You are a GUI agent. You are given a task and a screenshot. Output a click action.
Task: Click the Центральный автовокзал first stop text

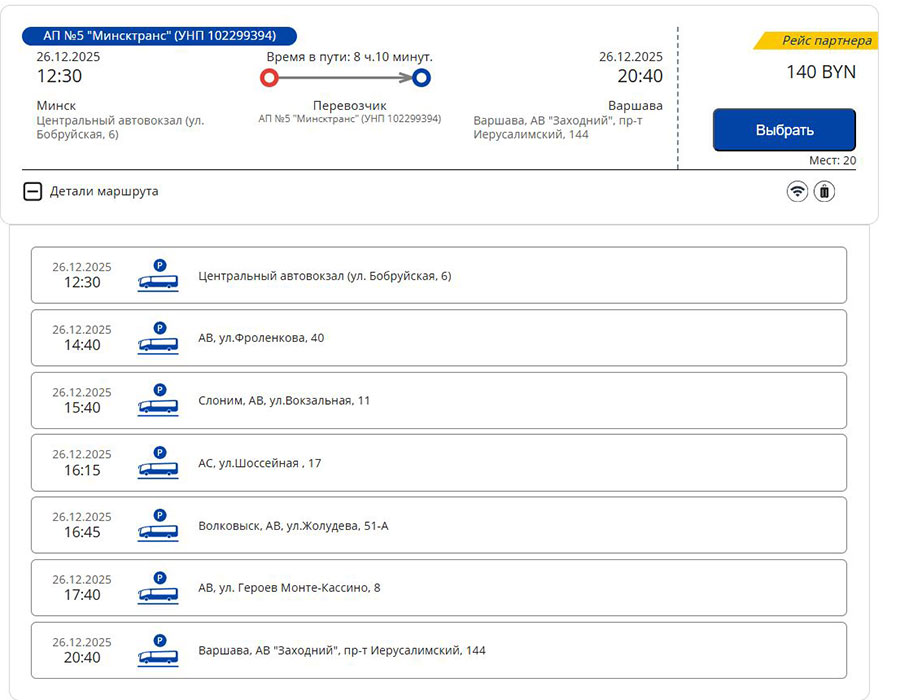click(325, 275)
